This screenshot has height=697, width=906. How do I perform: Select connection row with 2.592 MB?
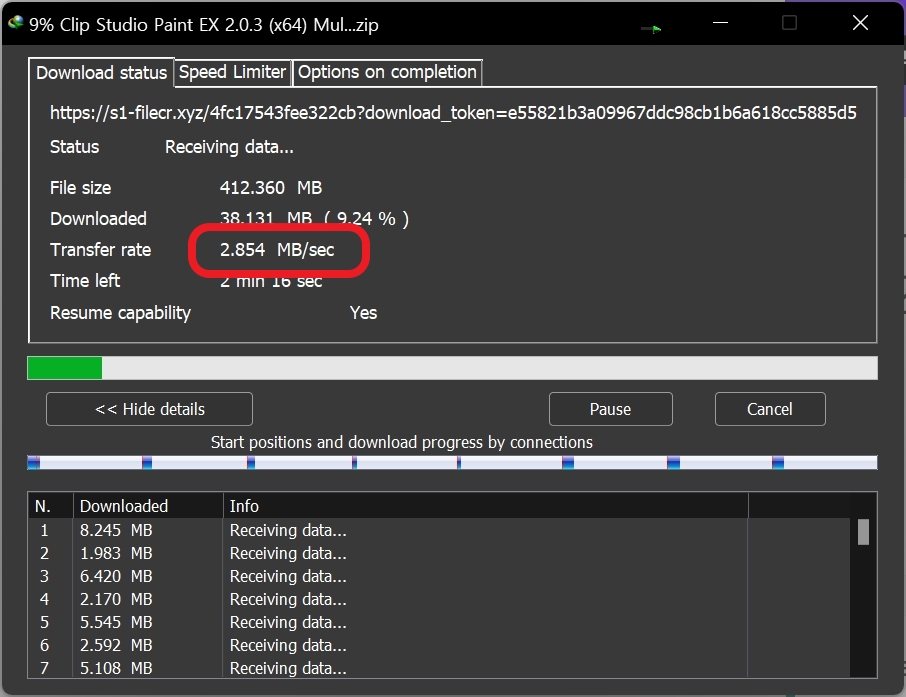439,645
